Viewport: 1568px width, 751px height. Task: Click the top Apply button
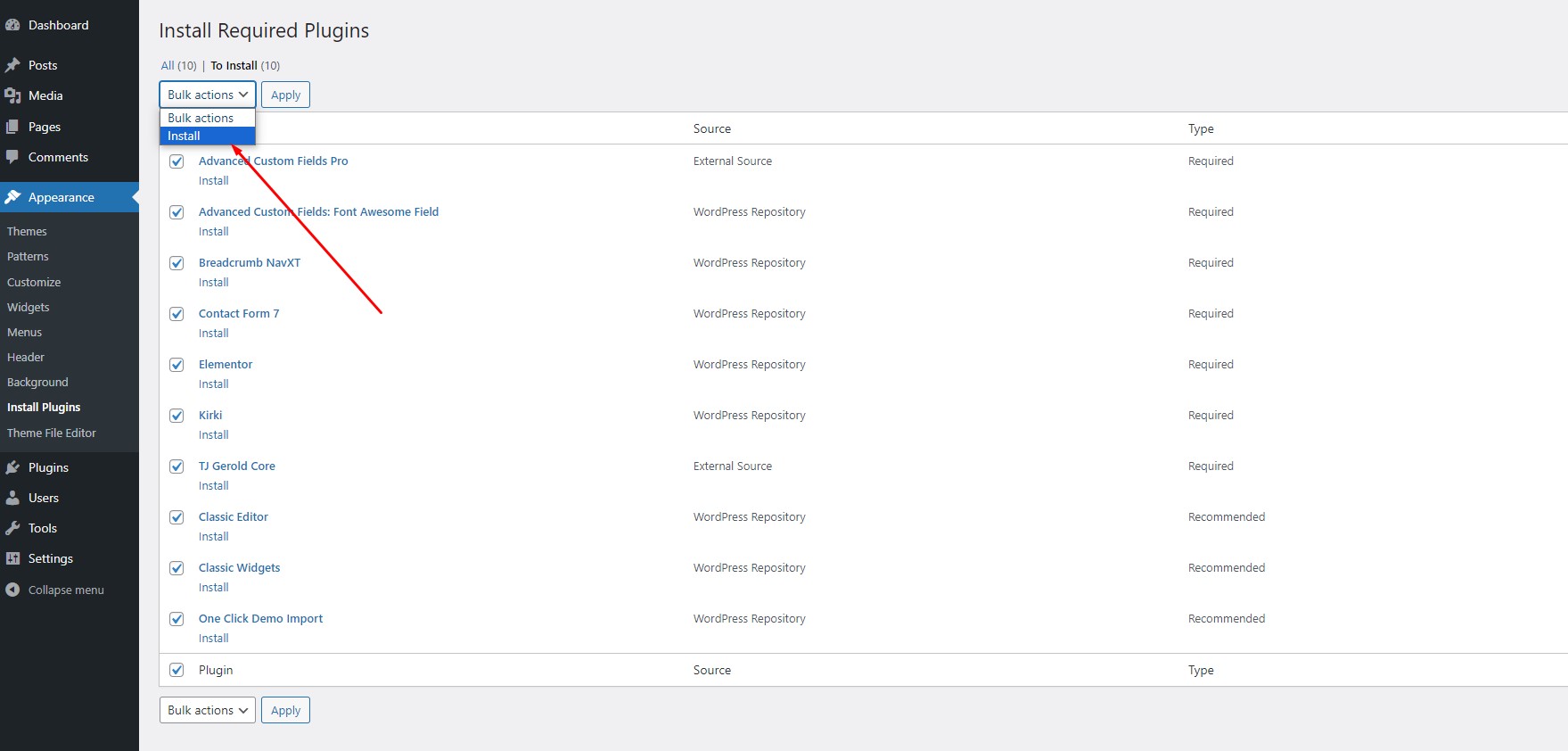click(x=285, y=95)
